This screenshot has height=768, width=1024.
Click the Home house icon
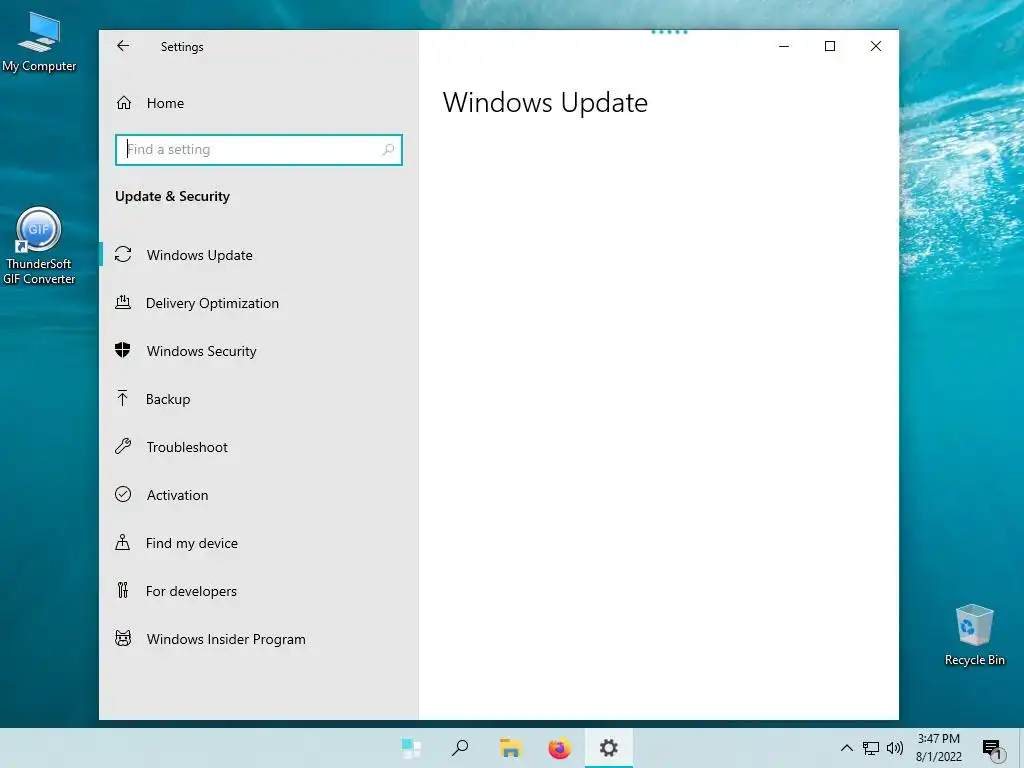click(x=124, y=103)
